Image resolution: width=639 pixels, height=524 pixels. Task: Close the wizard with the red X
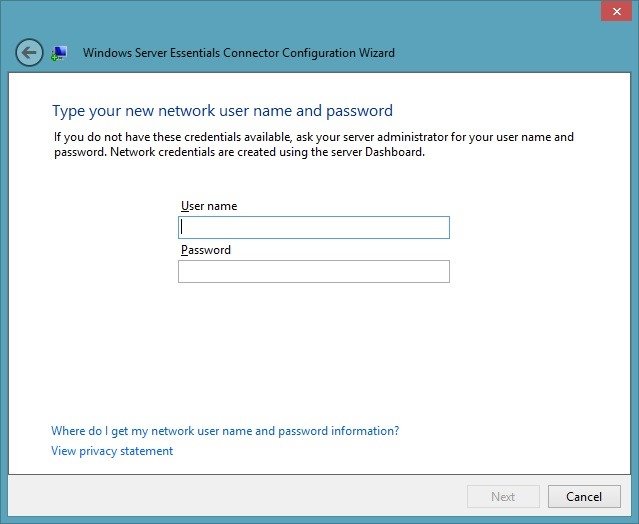click(617, 11)
